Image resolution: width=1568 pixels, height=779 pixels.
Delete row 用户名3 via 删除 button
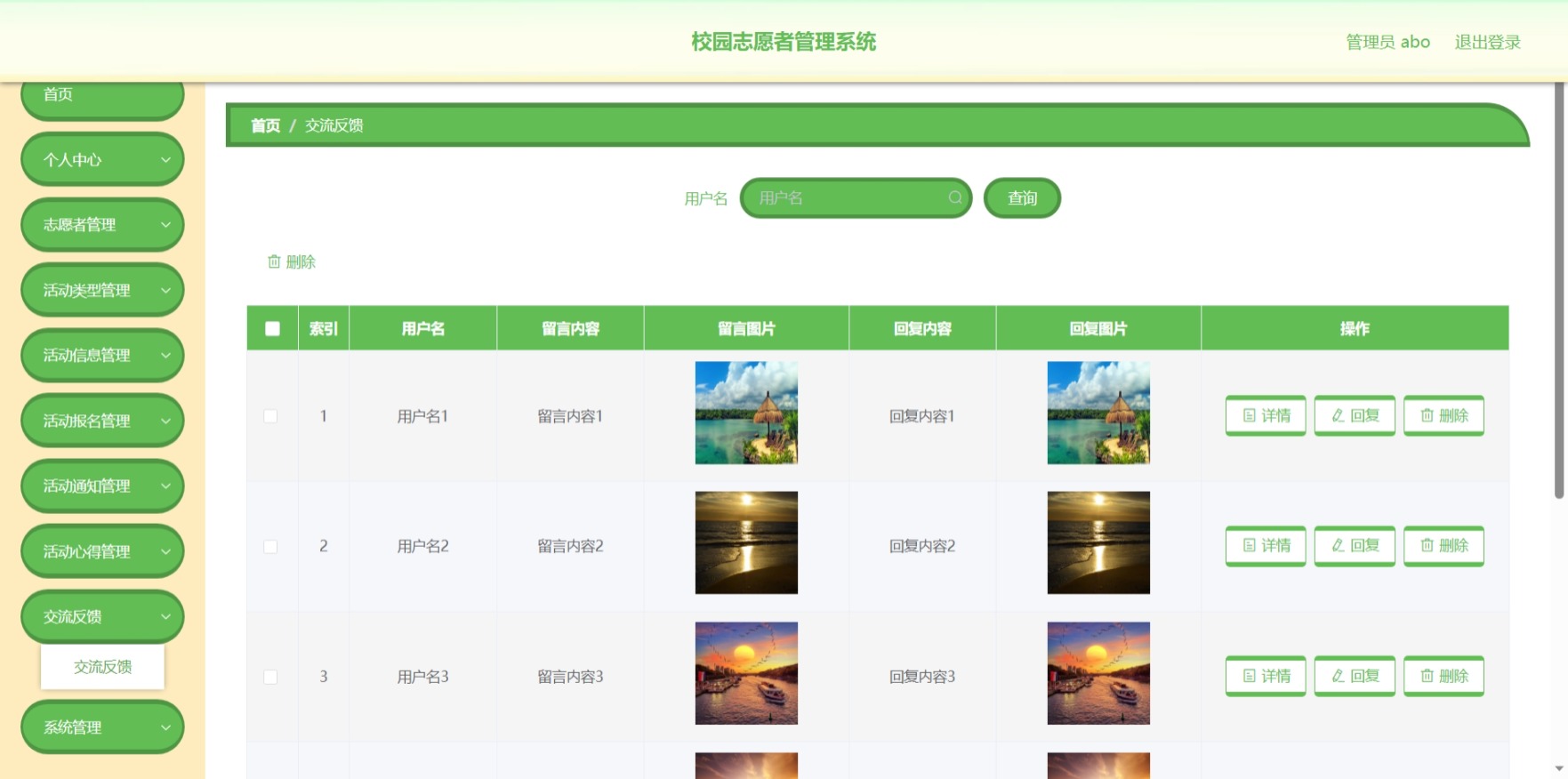[x=1443, y=676]
